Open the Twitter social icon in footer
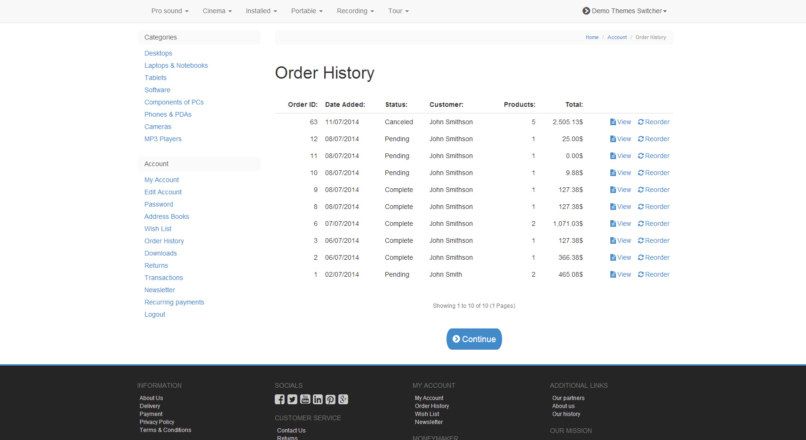 (292, 399)
